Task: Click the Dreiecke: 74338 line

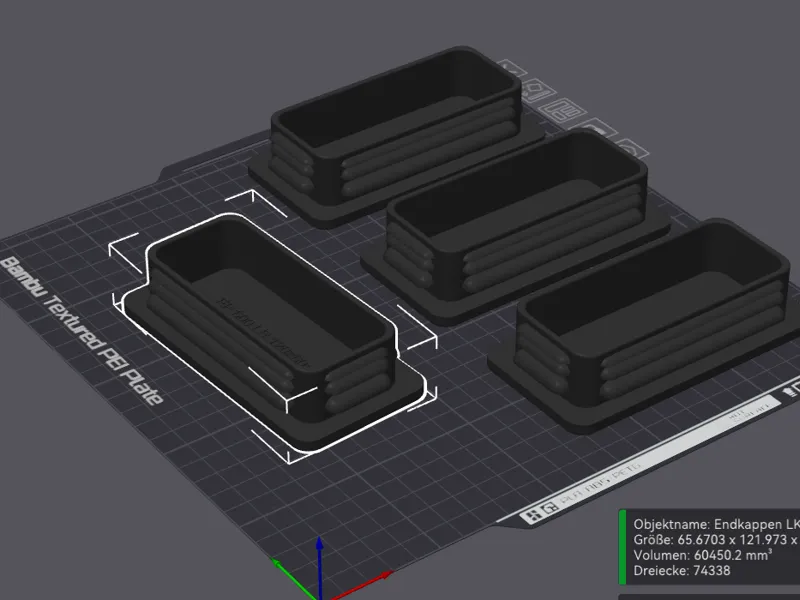Action: point(682,570)
